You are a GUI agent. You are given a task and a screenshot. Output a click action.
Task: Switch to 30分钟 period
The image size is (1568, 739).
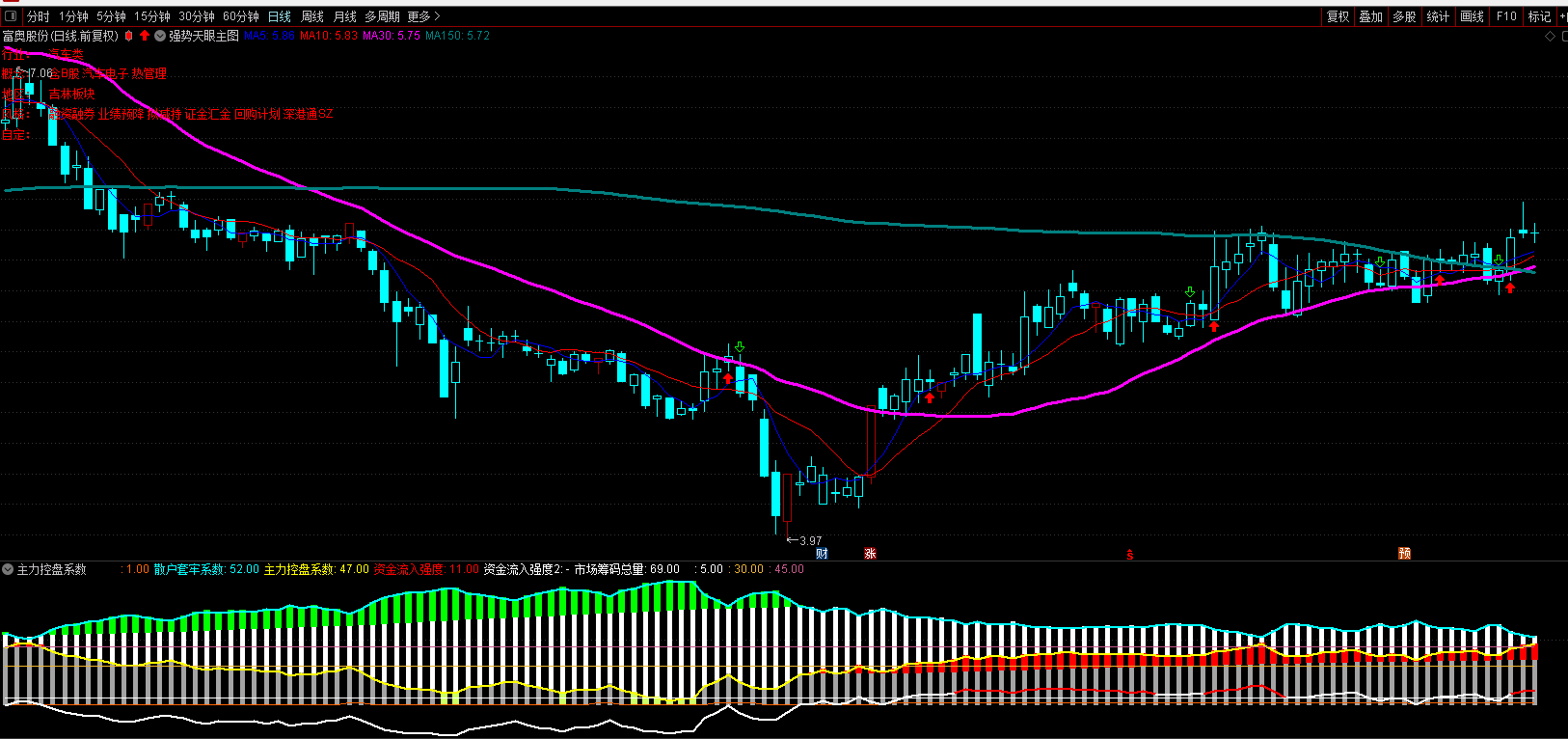(x=197, y=16)
